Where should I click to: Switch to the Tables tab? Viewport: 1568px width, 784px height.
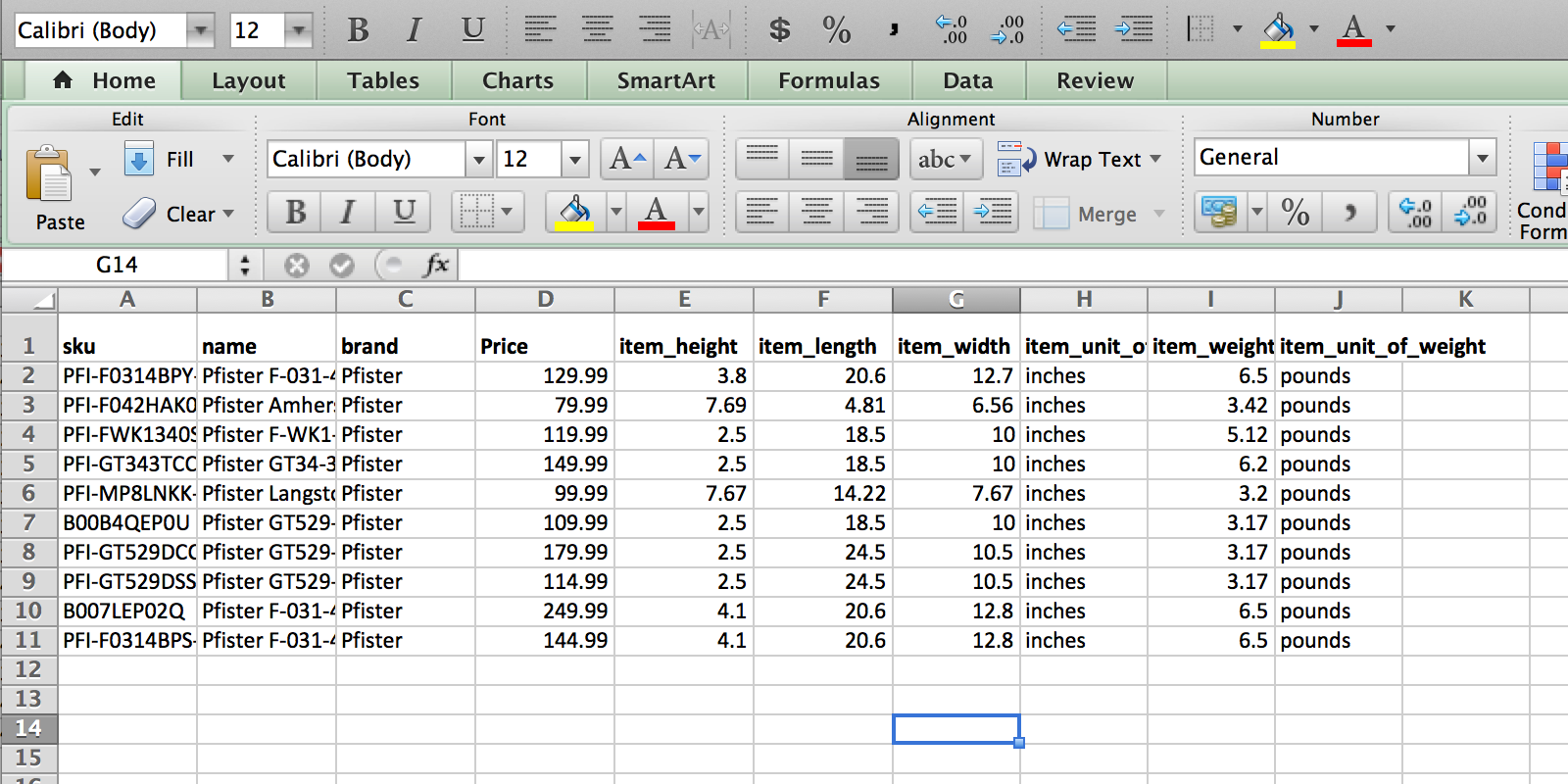(x=383, y=80)
